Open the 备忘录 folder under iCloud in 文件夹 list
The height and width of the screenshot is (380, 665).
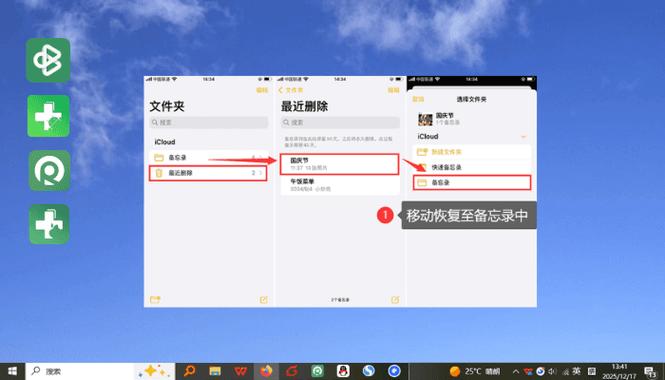209,157
